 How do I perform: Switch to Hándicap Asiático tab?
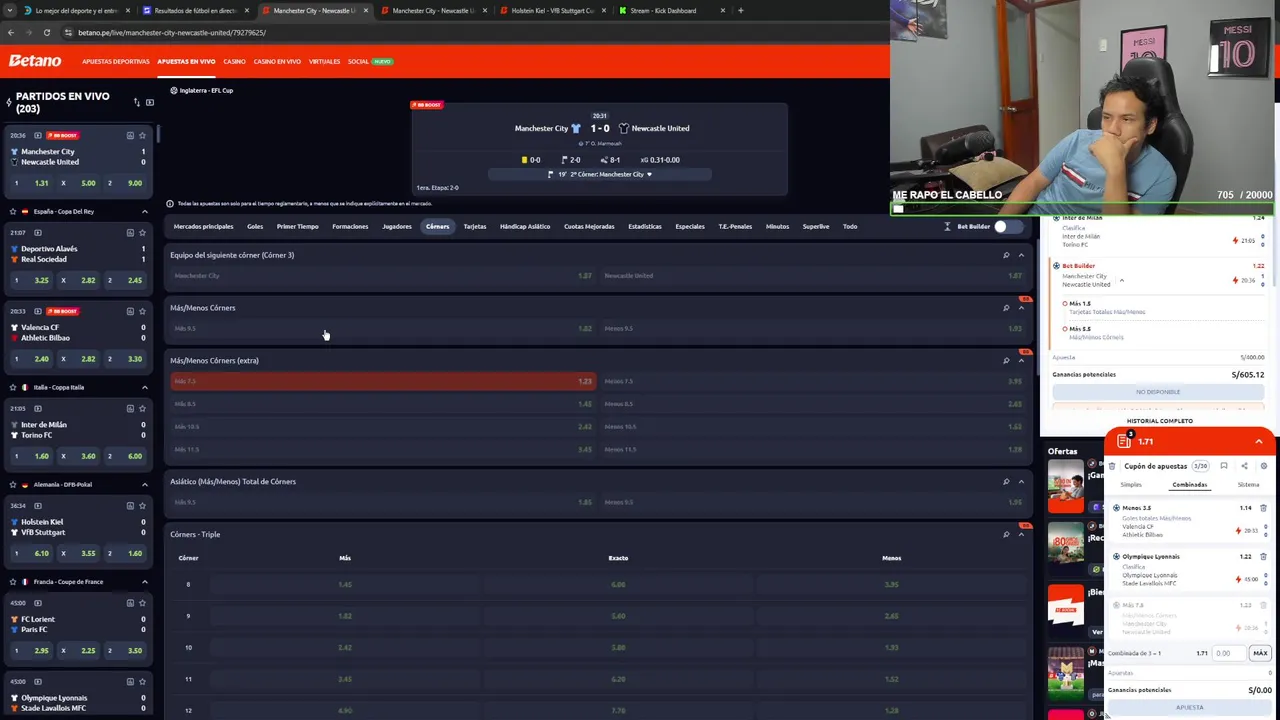point(525,226)
